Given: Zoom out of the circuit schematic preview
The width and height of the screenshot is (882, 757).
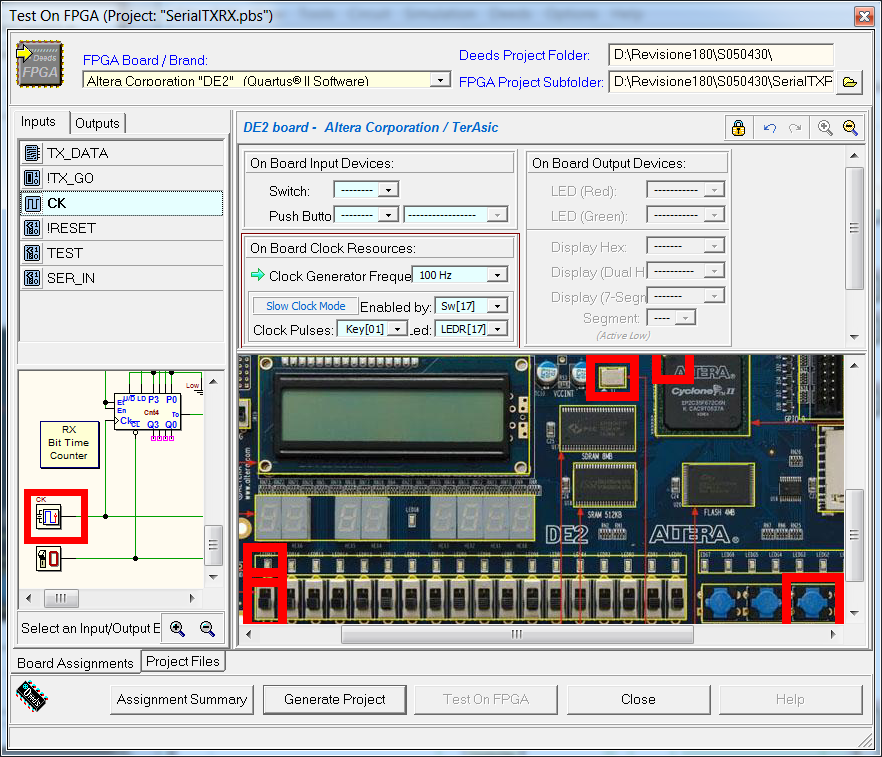Looking at the screenshot, I should 207,628.
